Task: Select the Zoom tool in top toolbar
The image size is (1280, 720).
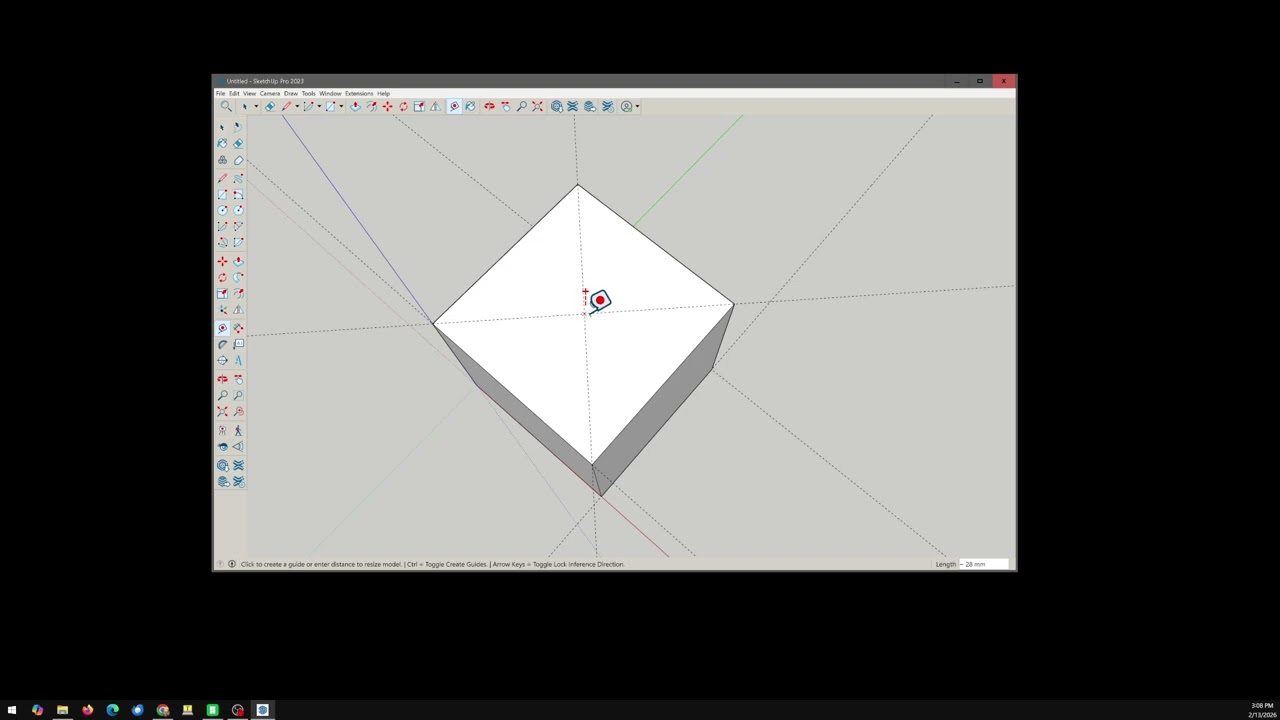Action: 521,106
